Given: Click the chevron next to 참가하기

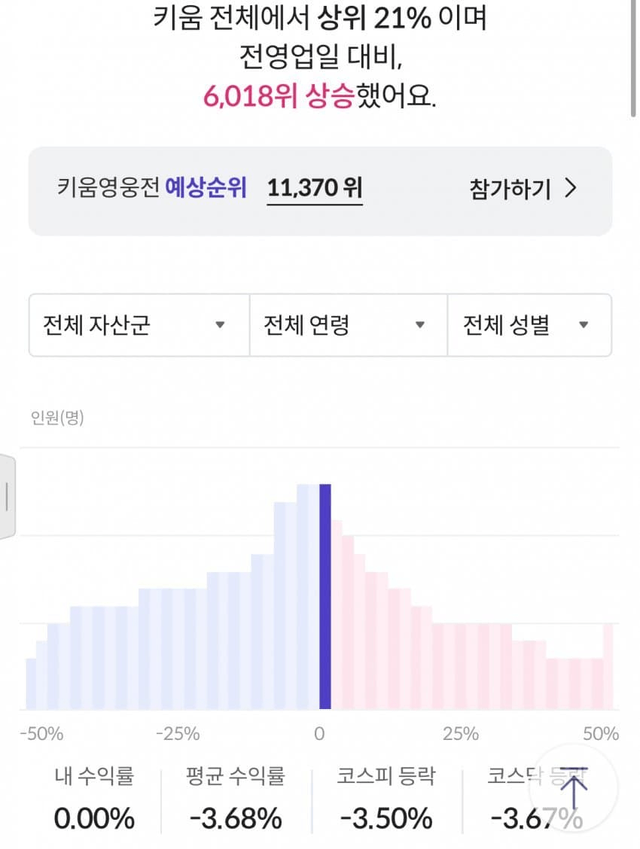Looking at the screenshot, I should pyautogui.click(x=571, y=189).
